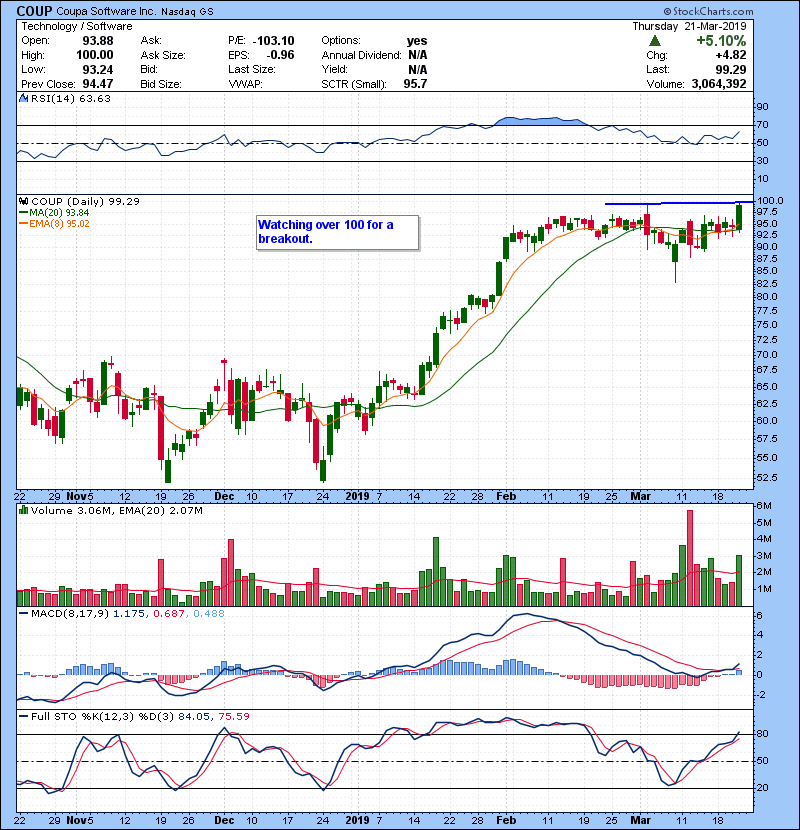Image resolution: width=800 pixels, height=830 pixels.
Task: Click the Last Size: label
Action: tap(251, 69)
